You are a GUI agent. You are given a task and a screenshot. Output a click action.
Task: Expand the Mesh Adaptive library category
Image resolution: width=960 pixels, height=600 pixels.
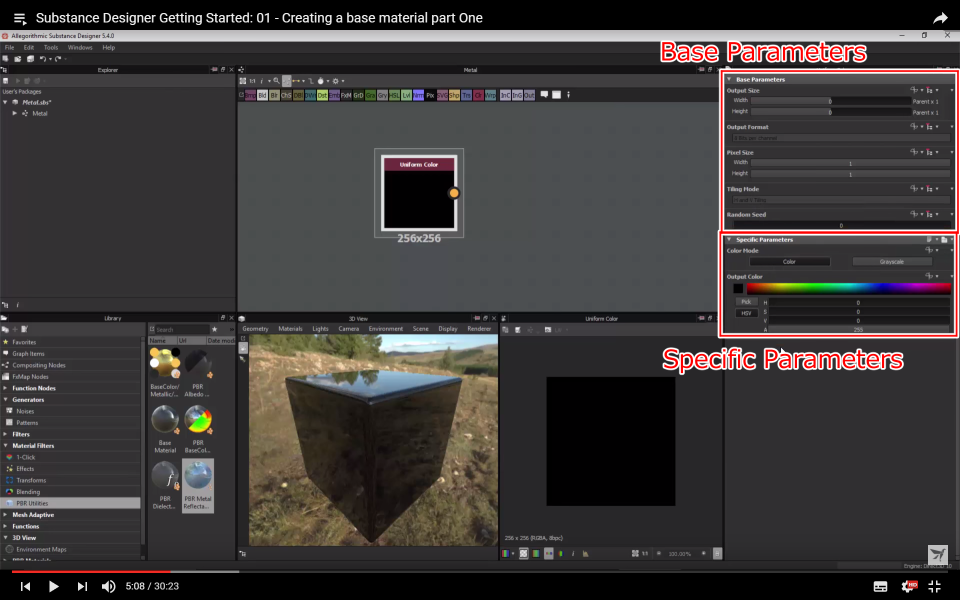6,515
